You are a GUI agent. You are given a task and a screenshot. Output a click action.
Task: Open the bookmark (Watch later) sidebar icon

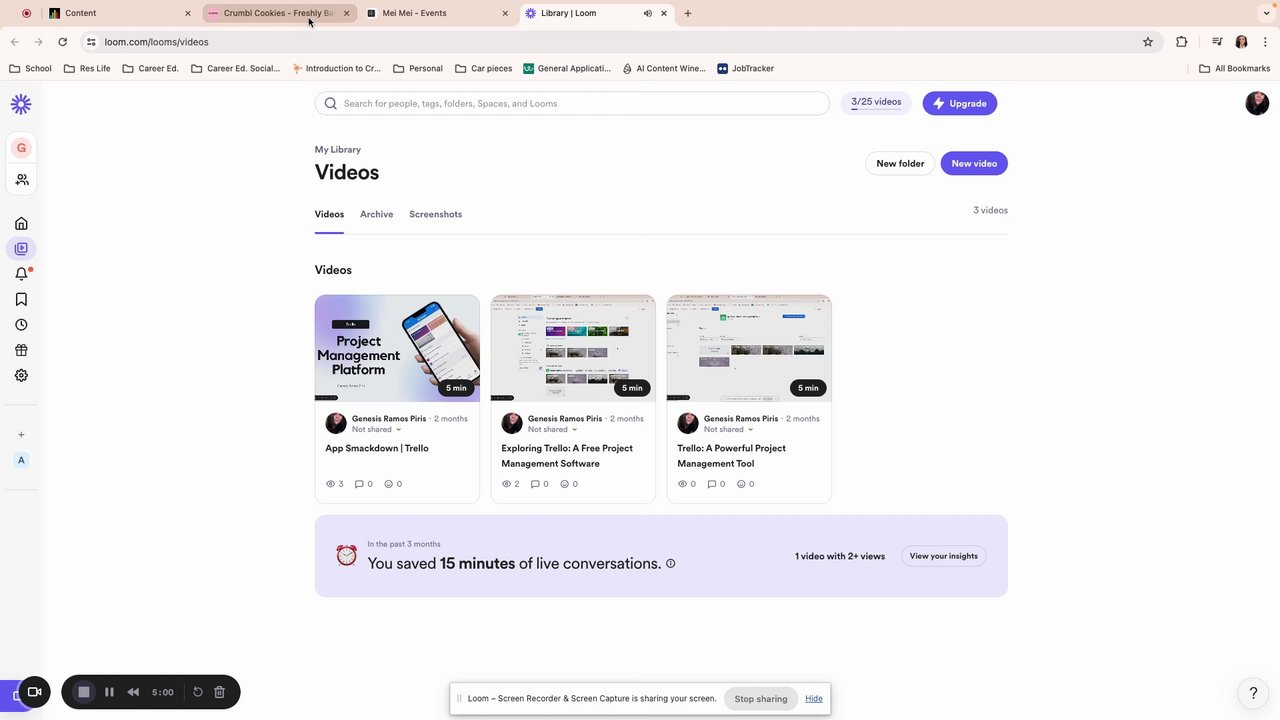tap(21, 299)
